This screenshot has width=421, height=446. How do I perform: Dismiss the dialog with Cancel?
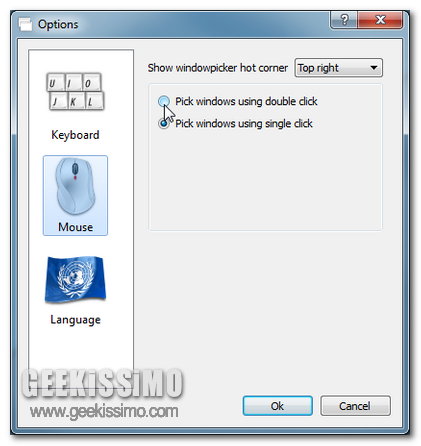coord(355,406)
